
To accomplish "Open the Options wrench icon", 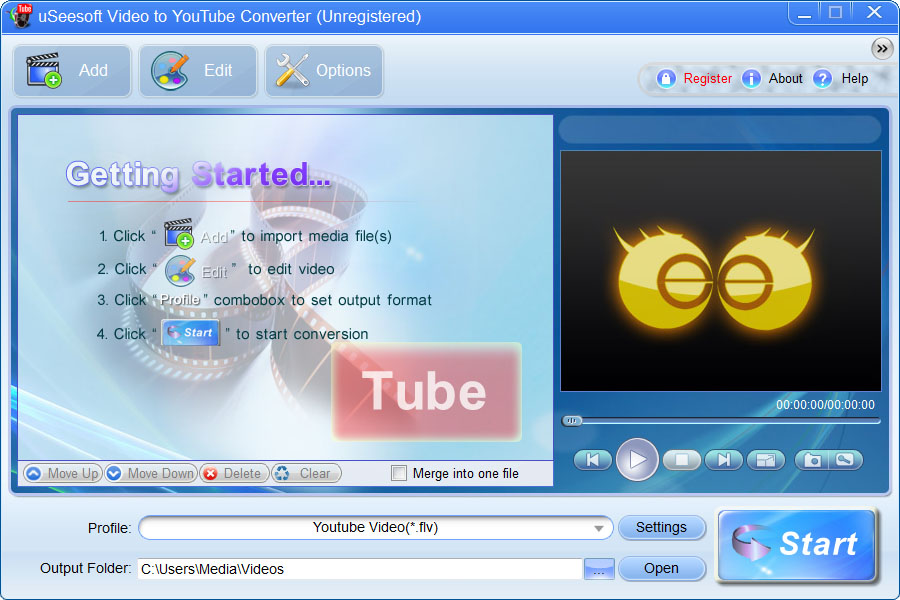I will [324, 71].
